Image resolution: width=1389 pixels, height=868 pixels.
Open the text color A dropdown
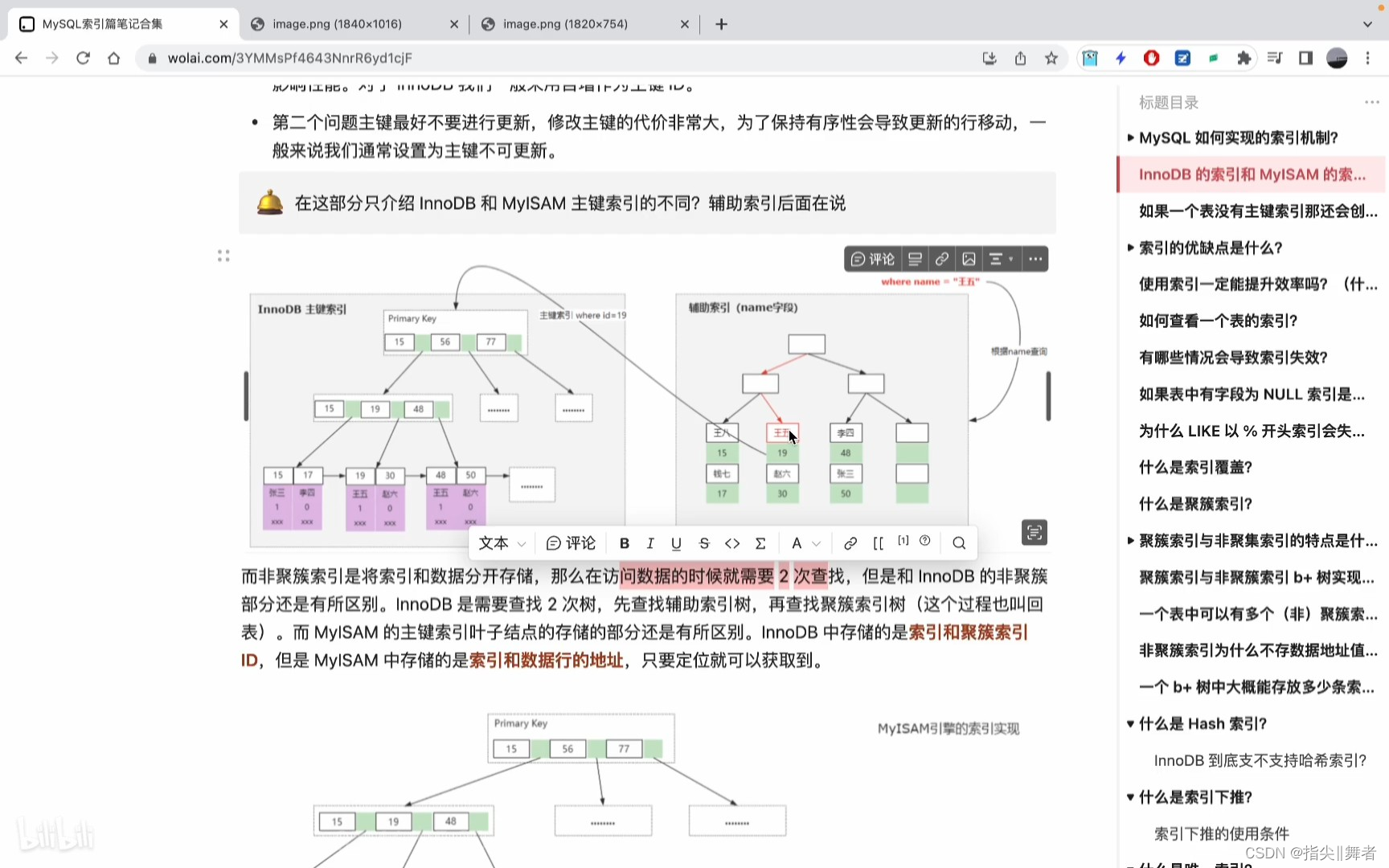click(805, 543)
